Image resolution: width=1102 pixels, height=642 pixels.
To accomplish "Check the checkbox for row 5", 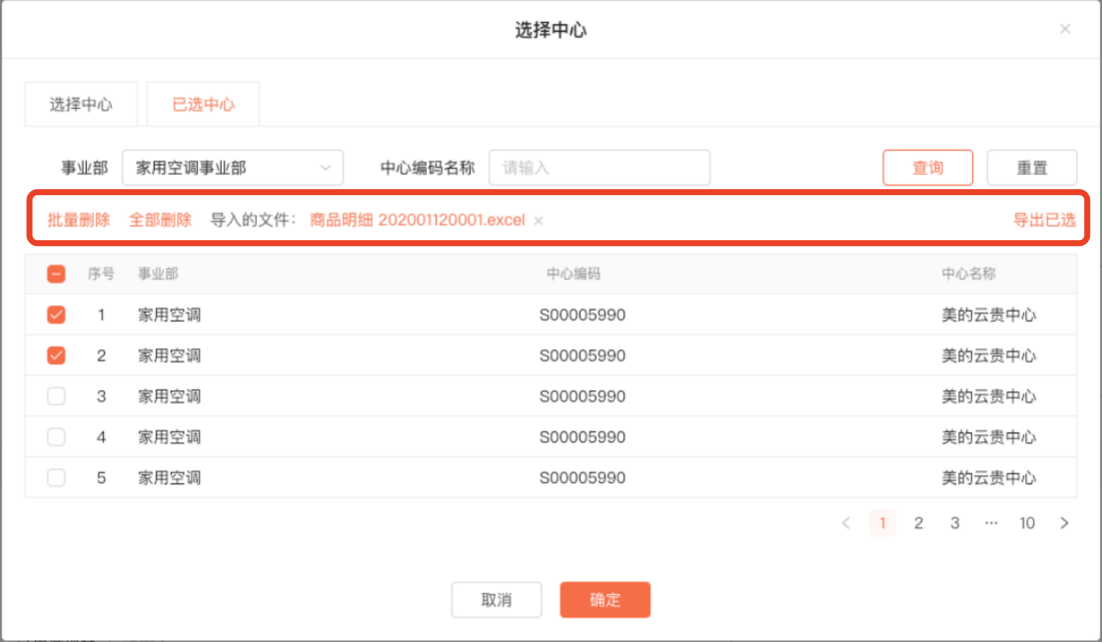I will [x=56, y=477].
